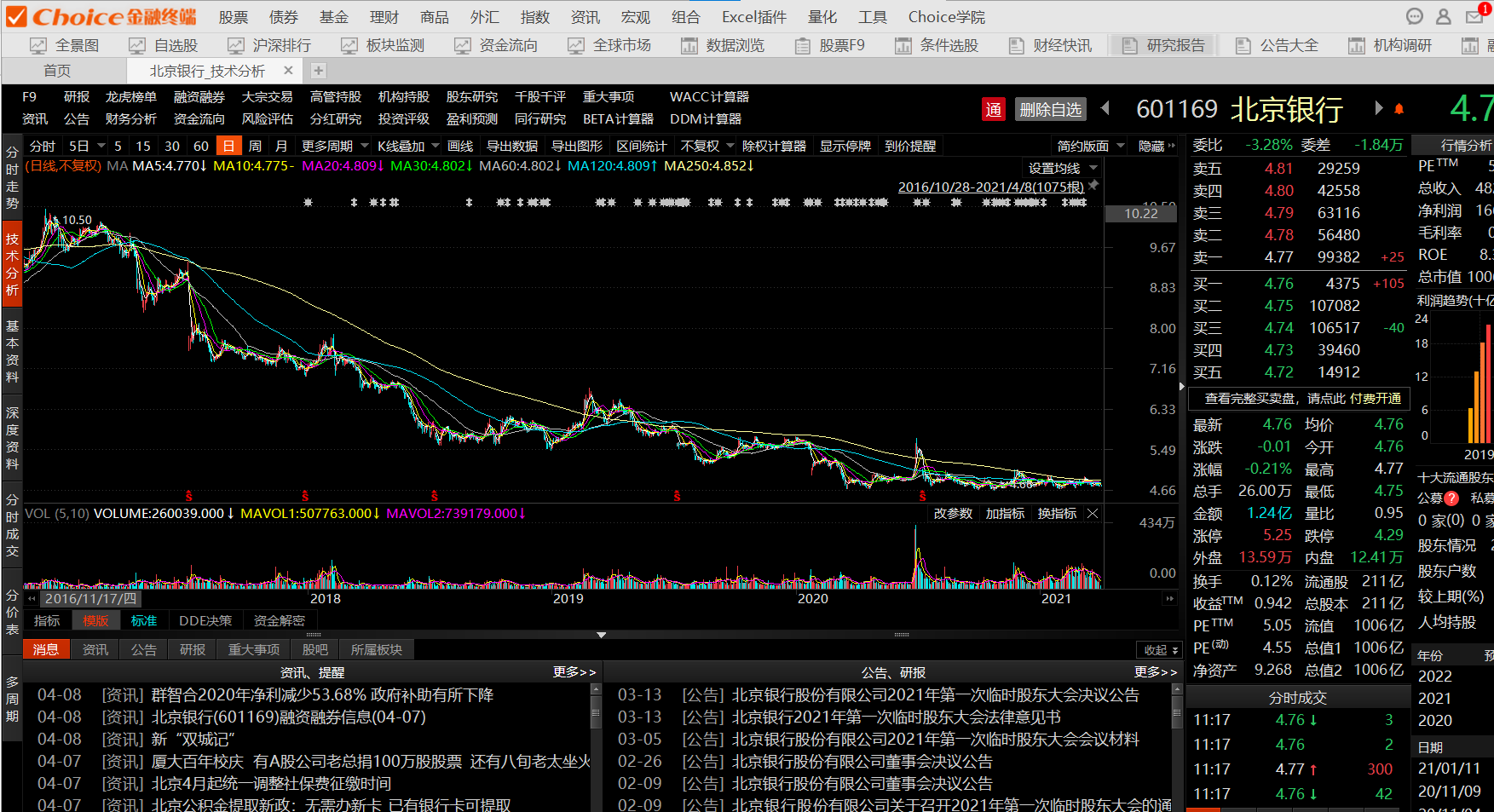Open 自选股 watchlist from the toolbar
The width and height of the screenshot is (1494, 812).
click(x=164, y=45)
